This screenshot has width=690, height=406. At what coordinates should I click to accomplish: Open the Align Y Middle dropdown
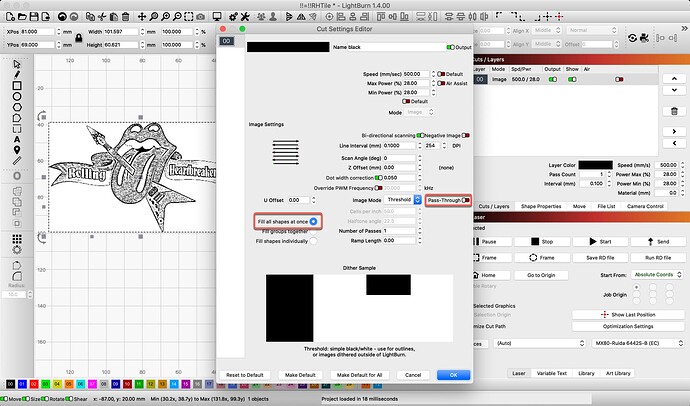click(x=546, y=44)
